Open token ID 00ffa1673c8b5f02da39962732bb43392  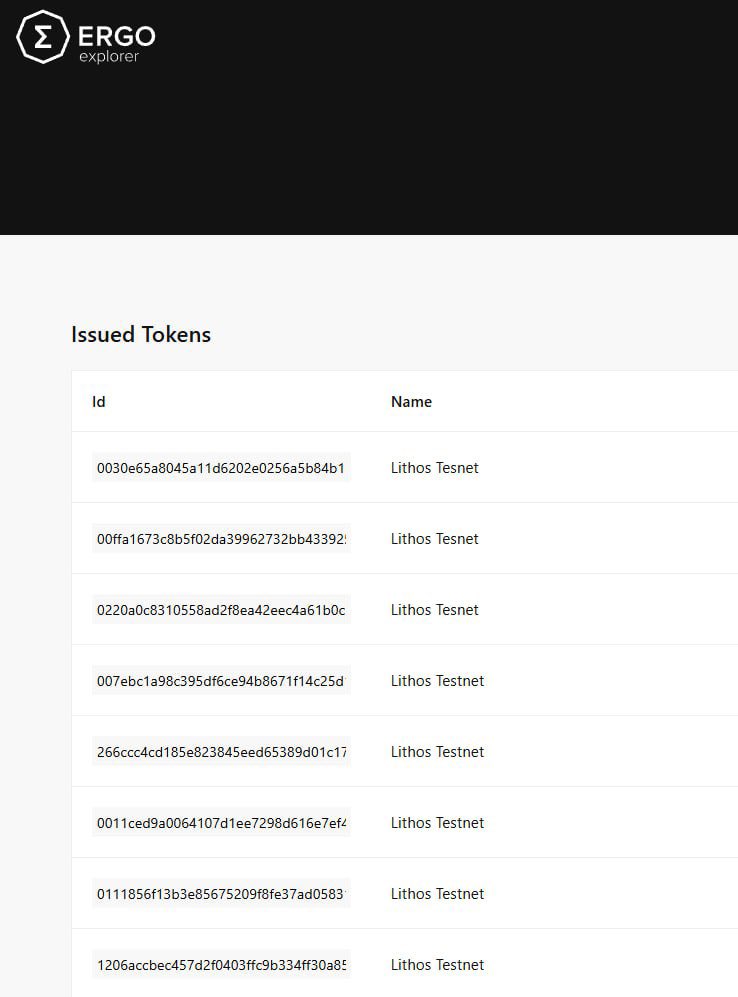[221, 539]
